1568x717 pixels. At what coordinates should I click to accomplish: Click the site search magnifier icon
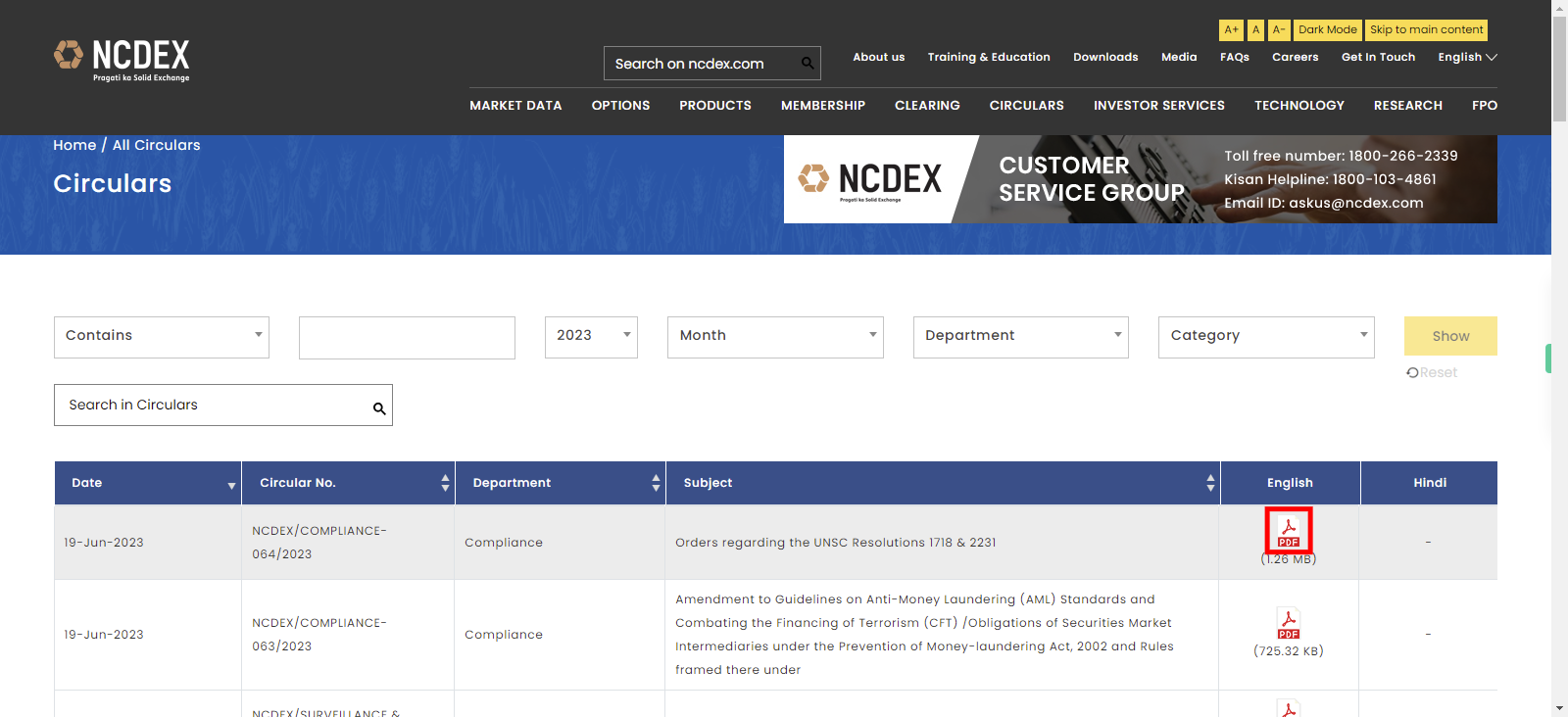tap(808, 64)
